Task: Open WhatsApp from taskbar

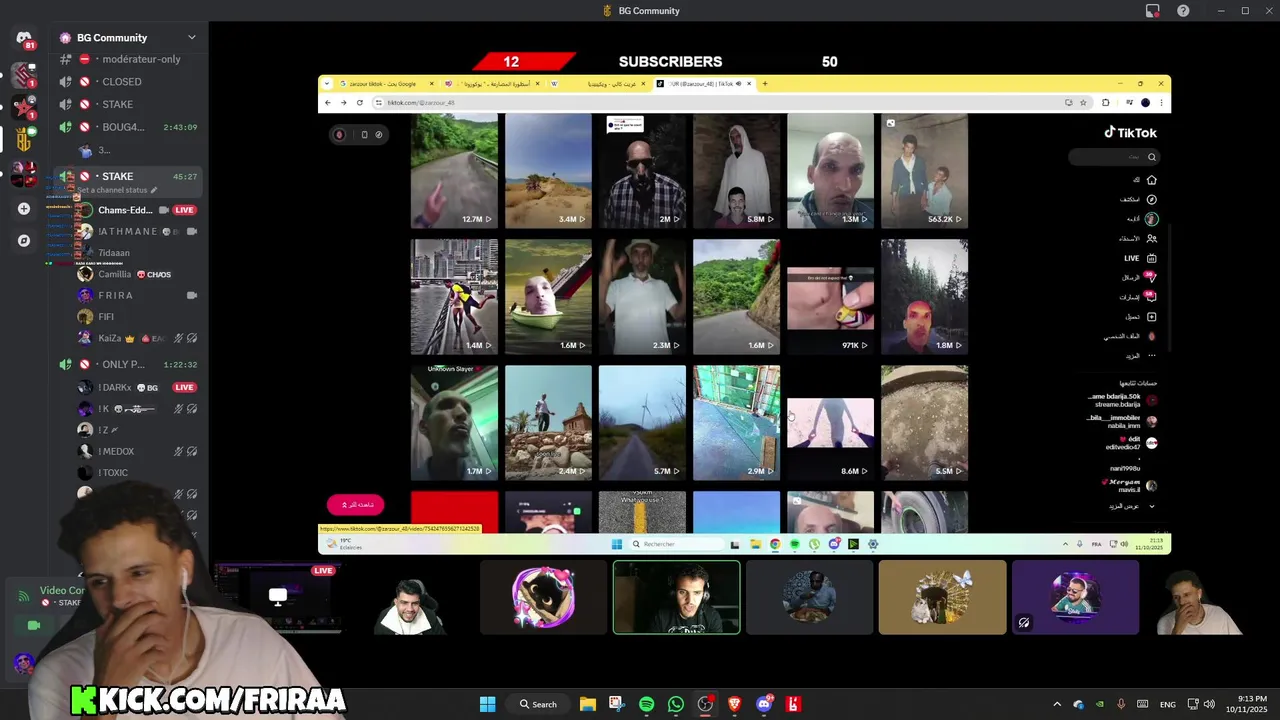Action: click(676, 704)
